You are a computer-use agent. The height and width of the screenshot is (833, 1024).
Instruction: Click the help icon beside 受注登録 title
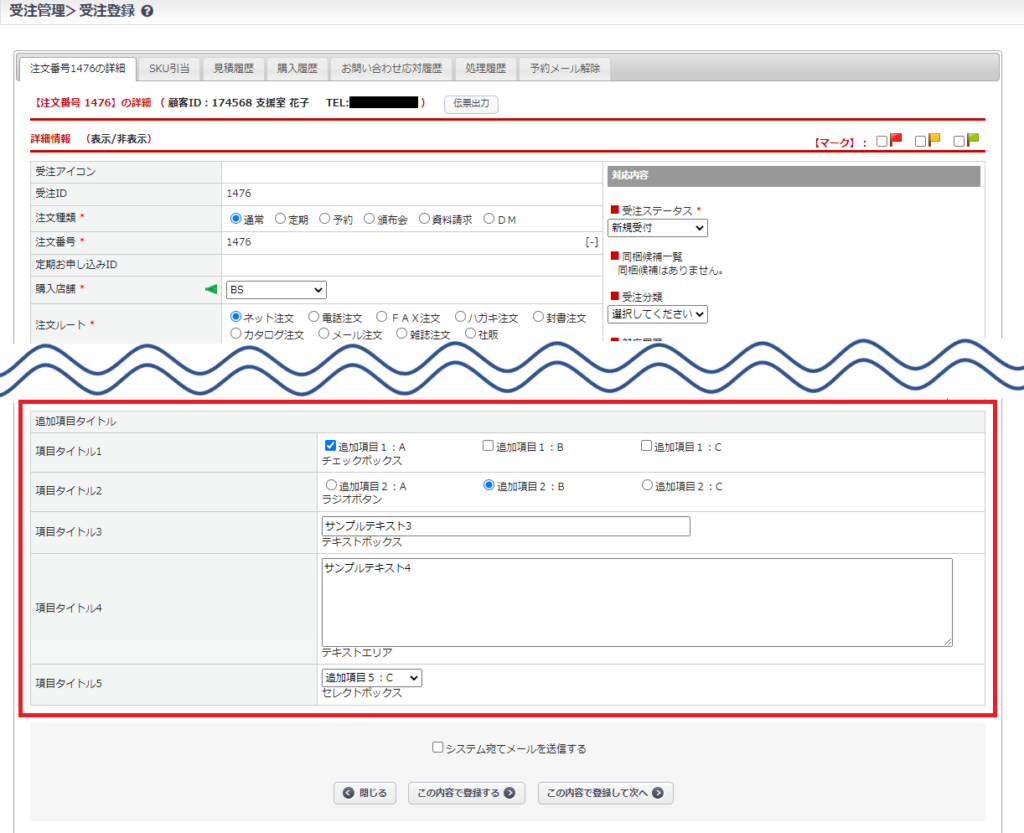(148, 11)
